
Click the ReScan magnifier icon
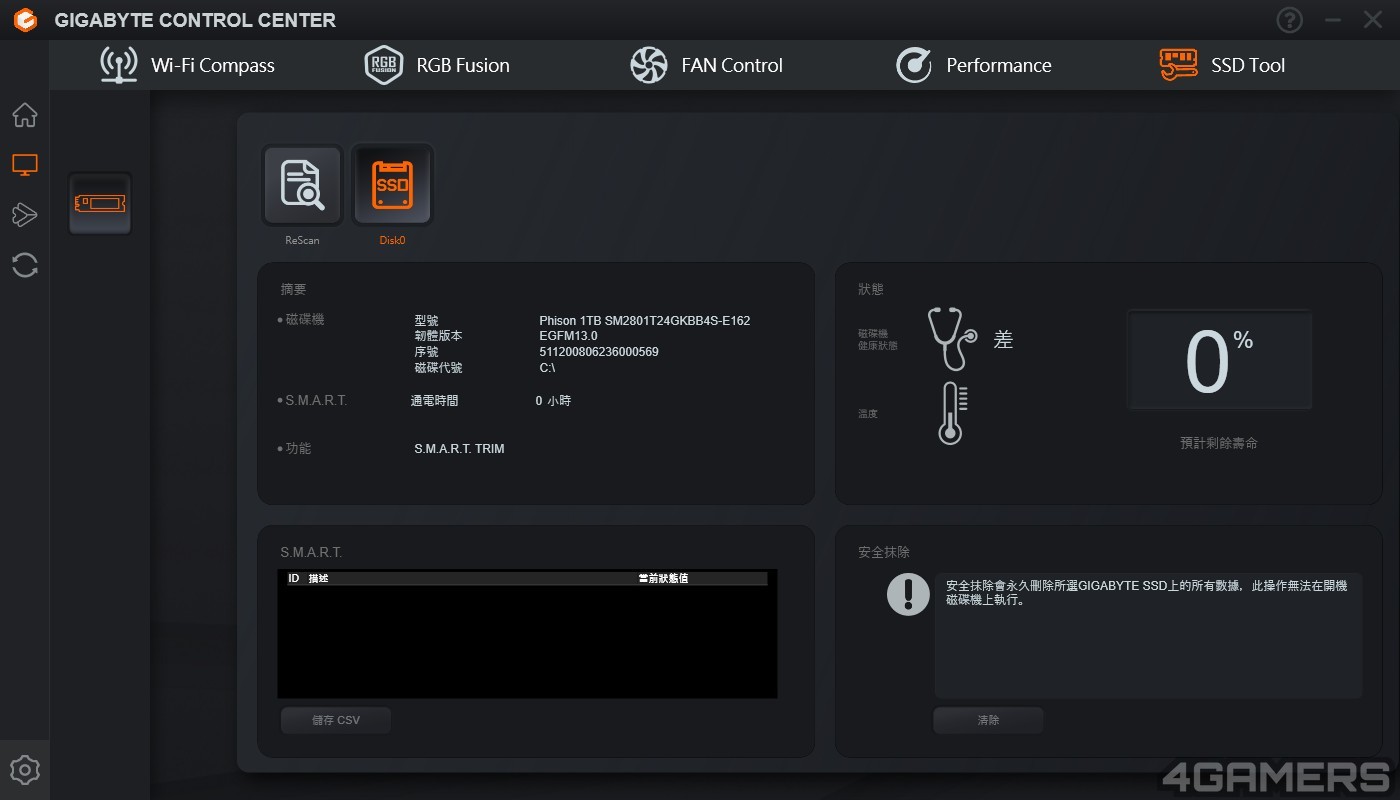(302, 185)
